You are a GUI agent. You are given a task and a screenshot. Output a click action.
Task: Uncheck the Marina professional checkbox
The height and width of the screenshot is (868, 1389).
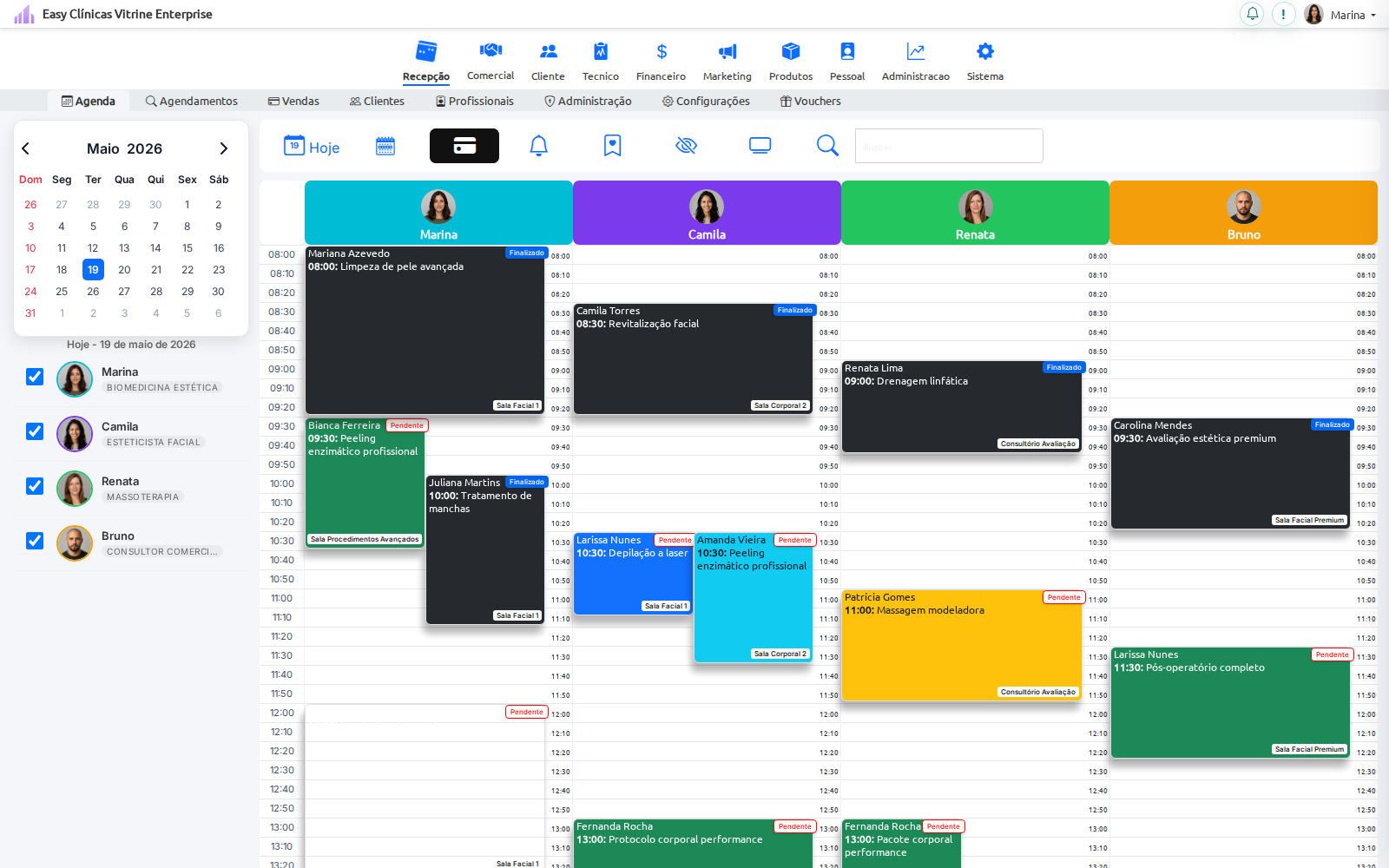tap(35, 377)
